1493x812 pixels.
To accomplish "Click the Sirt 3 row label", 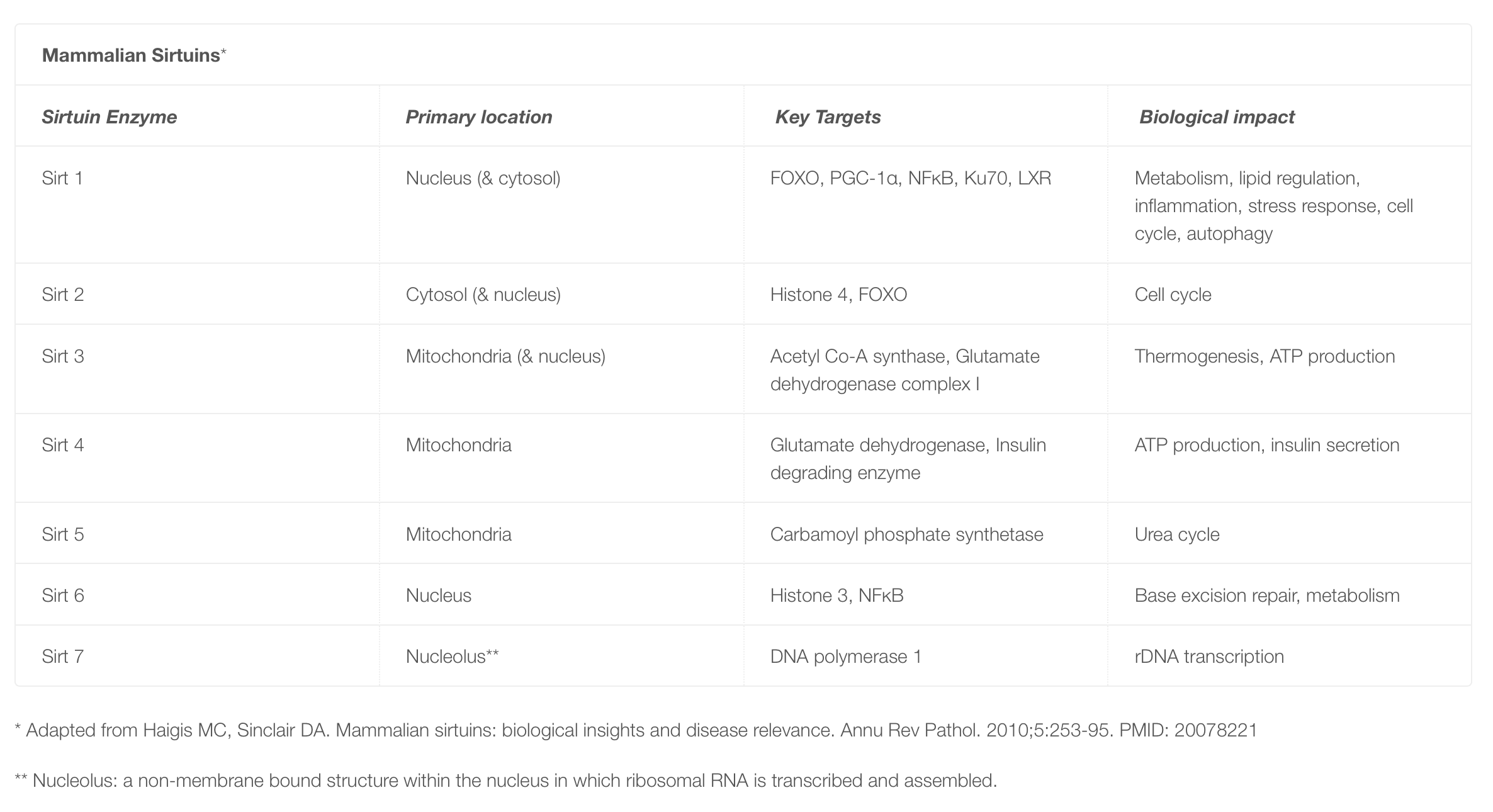I will (x=63, y=356).
